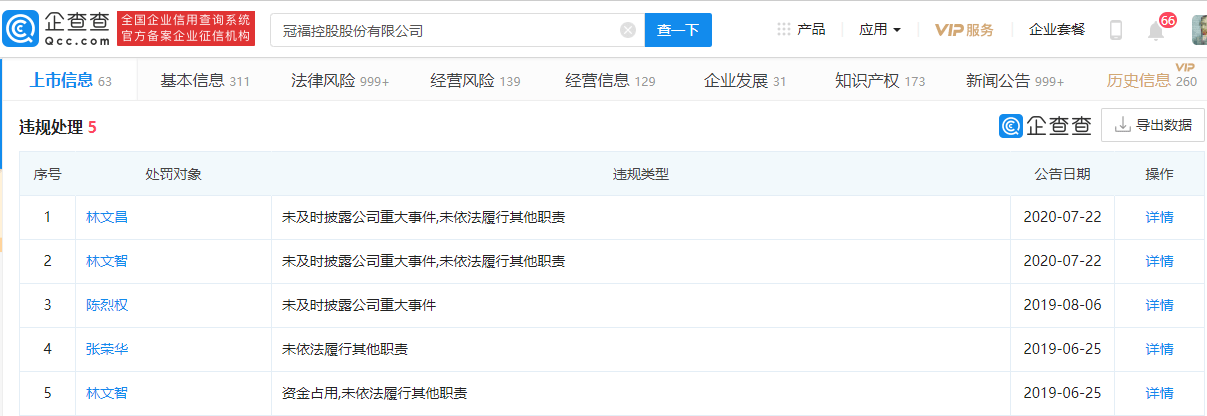Open the 经营风险 tab
The image size is (1207, 416).
(x=475, y=81)
